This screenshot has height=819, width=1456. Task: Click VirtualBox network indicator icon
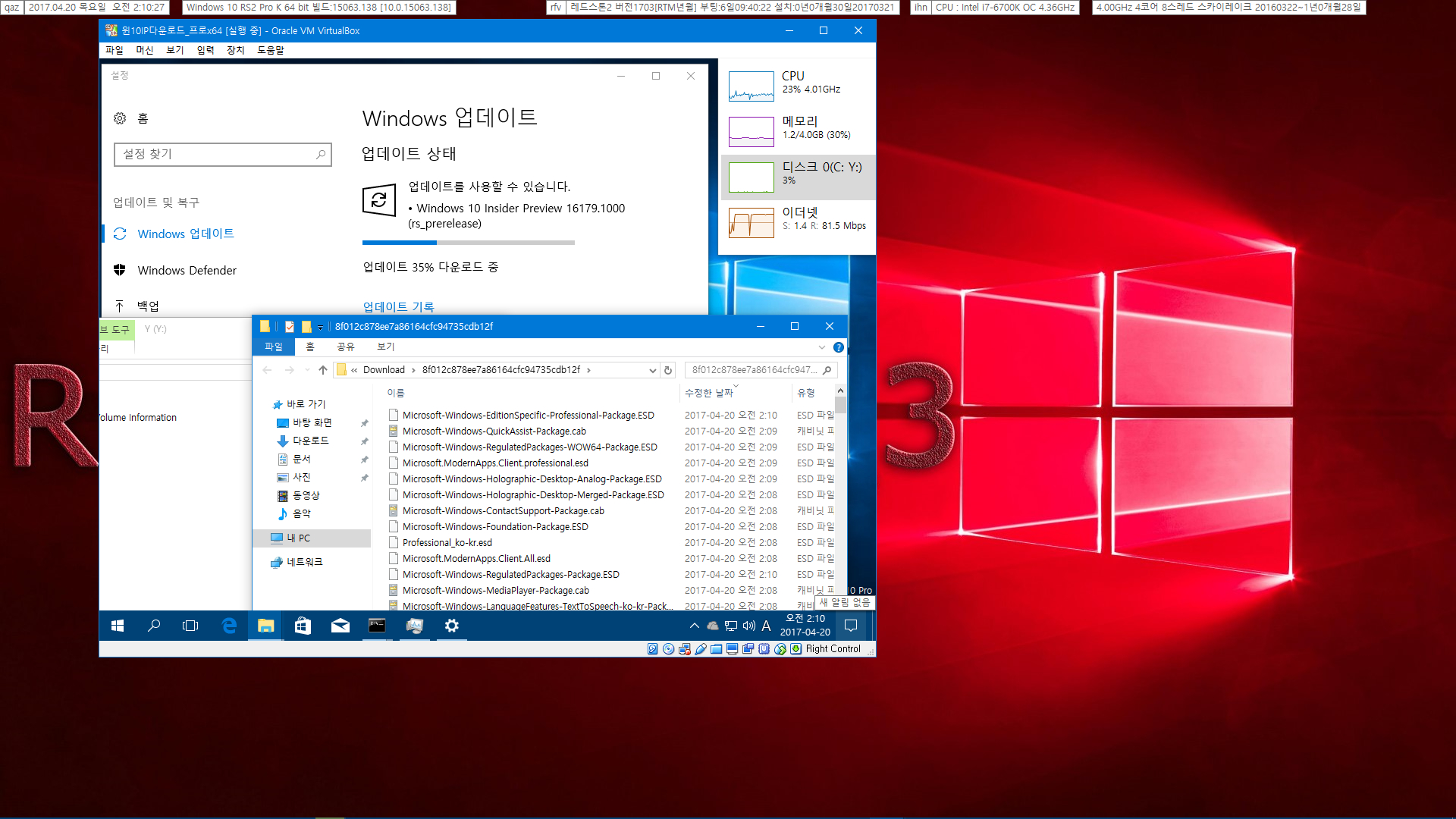click(684, 649)
